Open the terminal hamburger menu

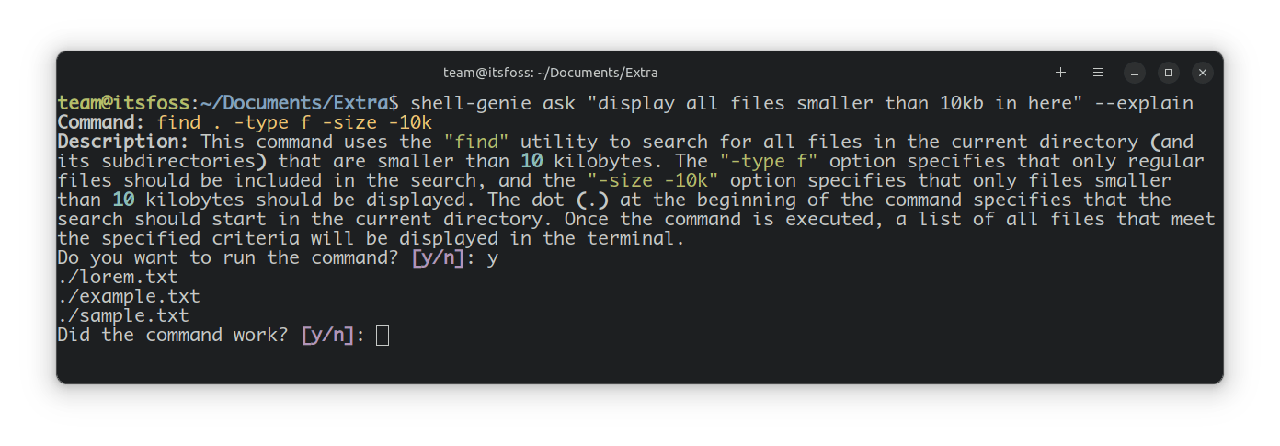(x=1097, y=72)
